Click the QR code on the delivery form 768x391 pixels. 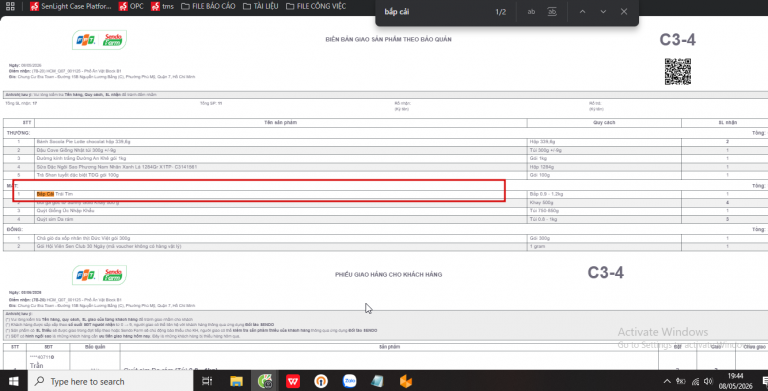677,72
